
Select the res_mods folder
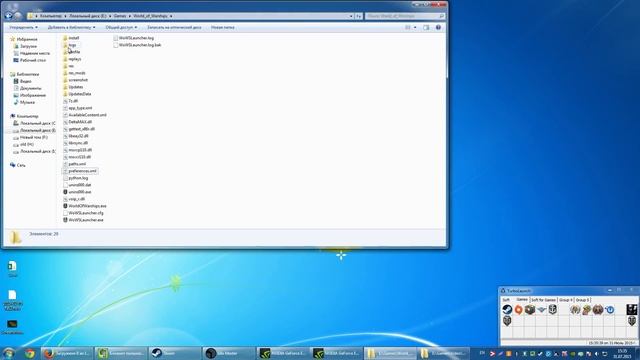click(x=74, y=73)
